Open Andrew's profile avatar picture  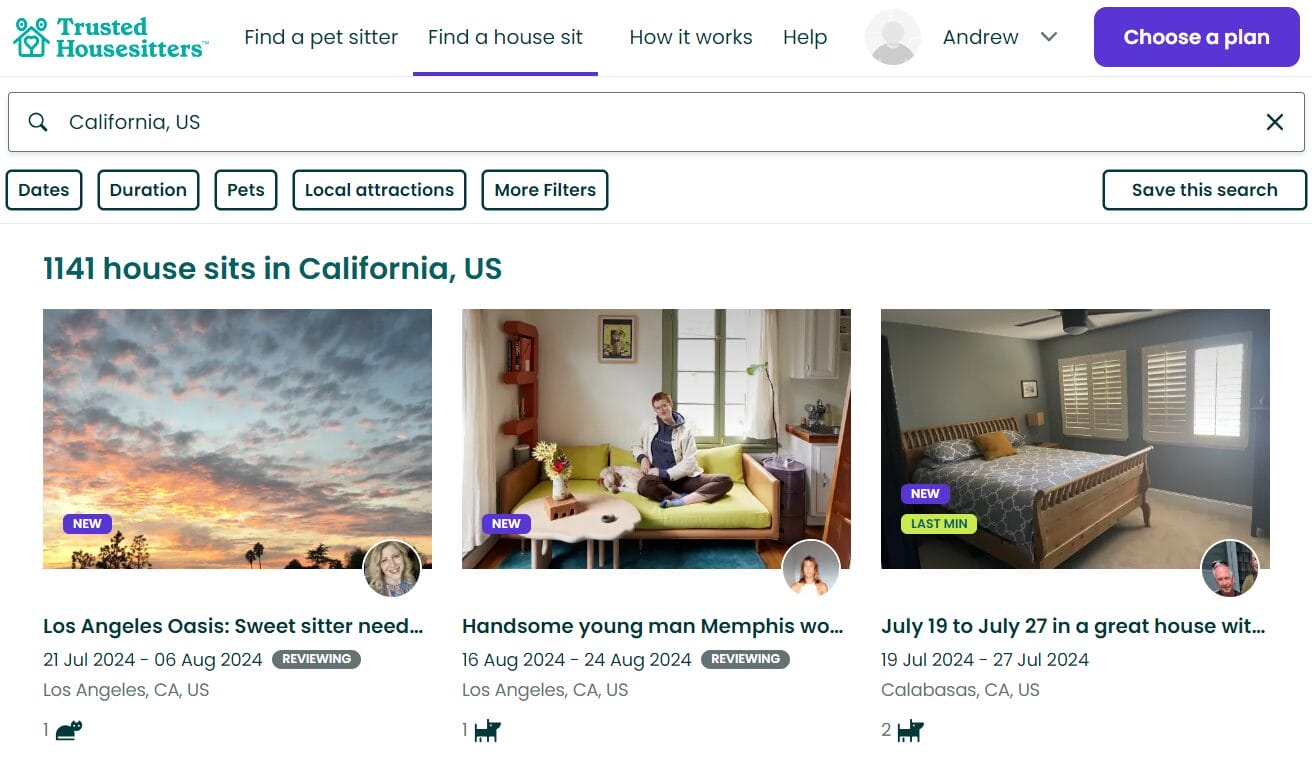point(892,37)
